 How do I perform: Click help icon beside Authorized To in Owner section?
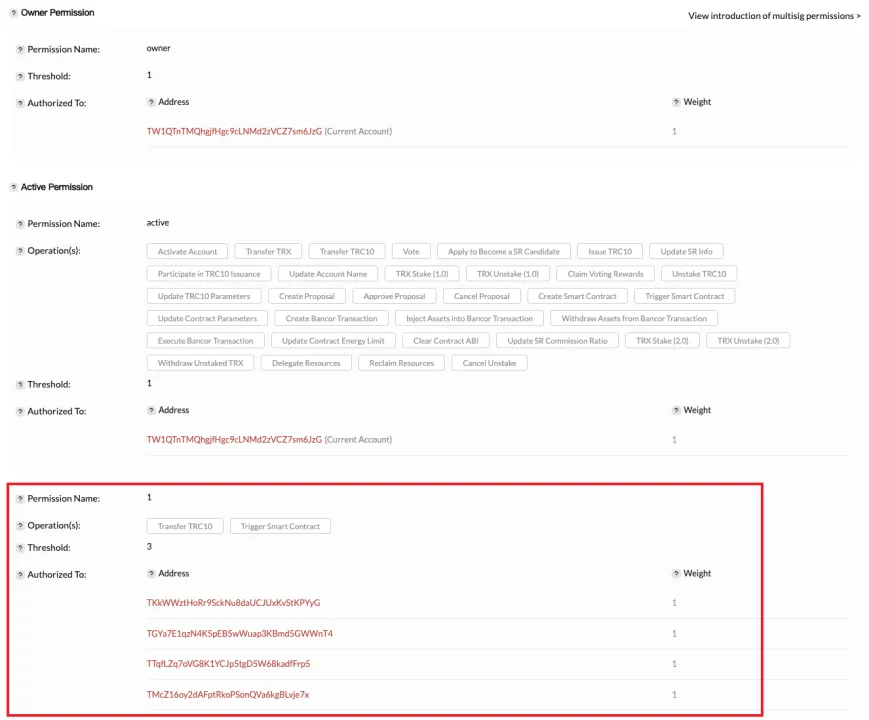point(20,103)
